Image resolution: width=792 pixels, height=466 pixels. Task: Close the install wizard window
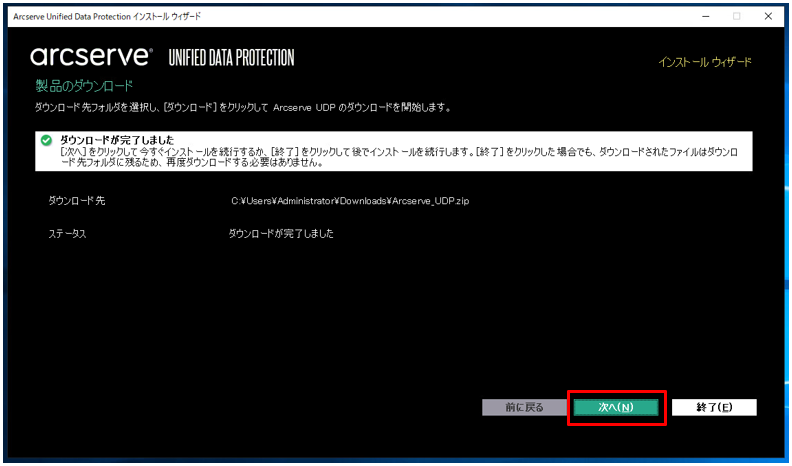tap(768, 16)
